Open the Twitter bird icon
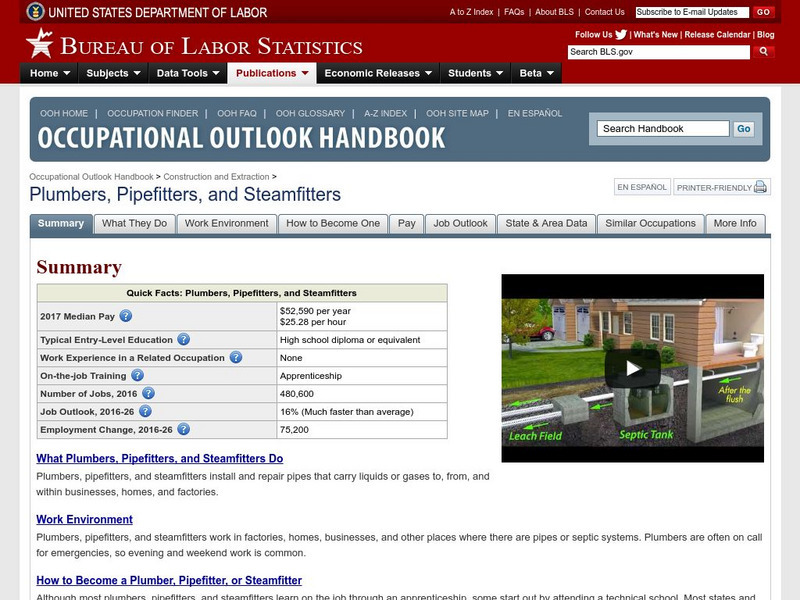Image resolution: width=800 pixels, height=600 pixels. pos(621,35)
